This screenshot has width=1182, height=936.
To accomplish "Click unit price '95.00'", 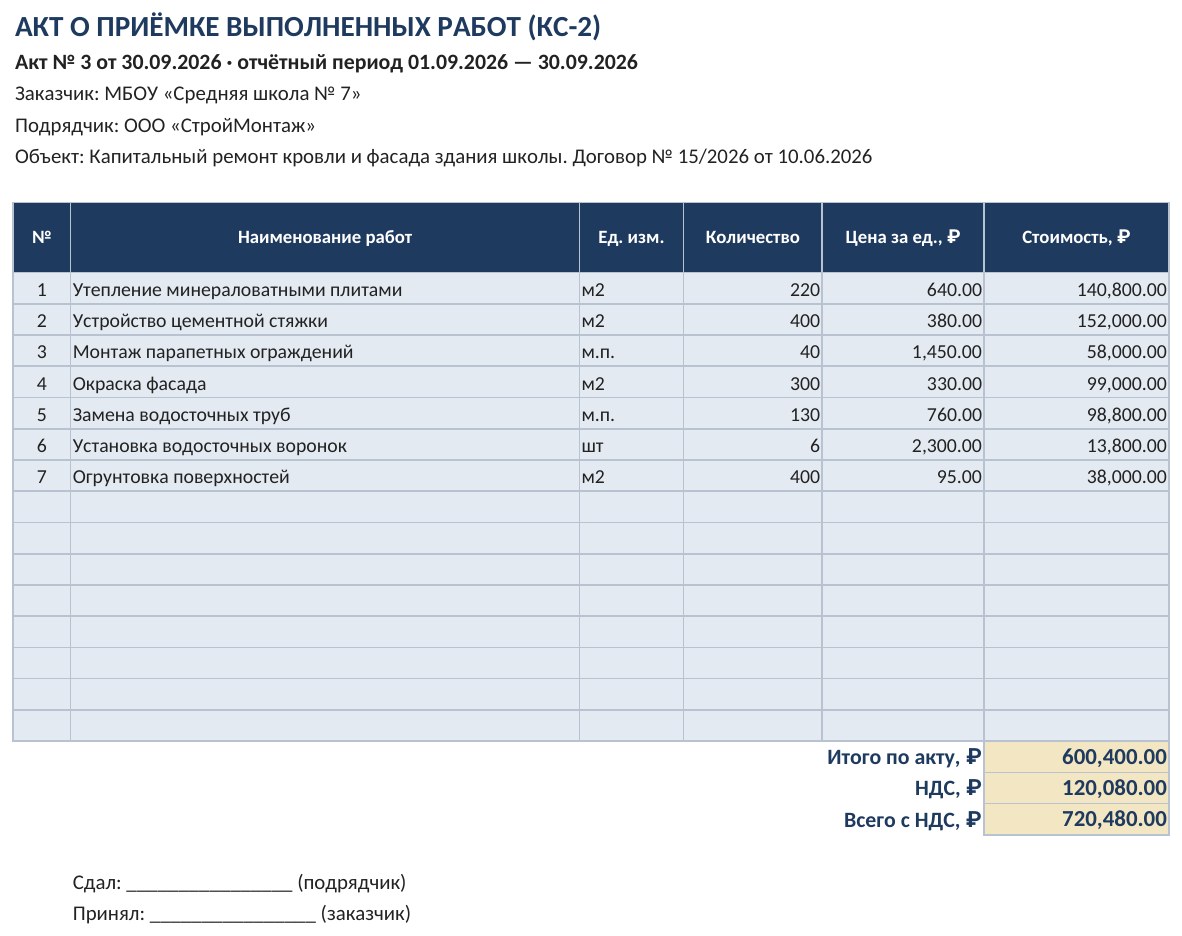I will click(902, 476).
